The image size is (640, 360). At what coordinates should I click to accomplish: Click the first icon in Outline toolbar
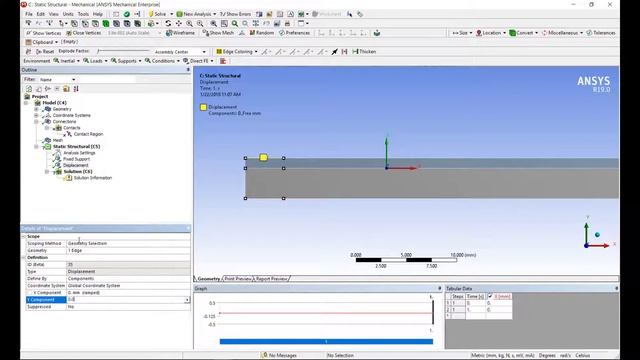click(x=29, y=89)
